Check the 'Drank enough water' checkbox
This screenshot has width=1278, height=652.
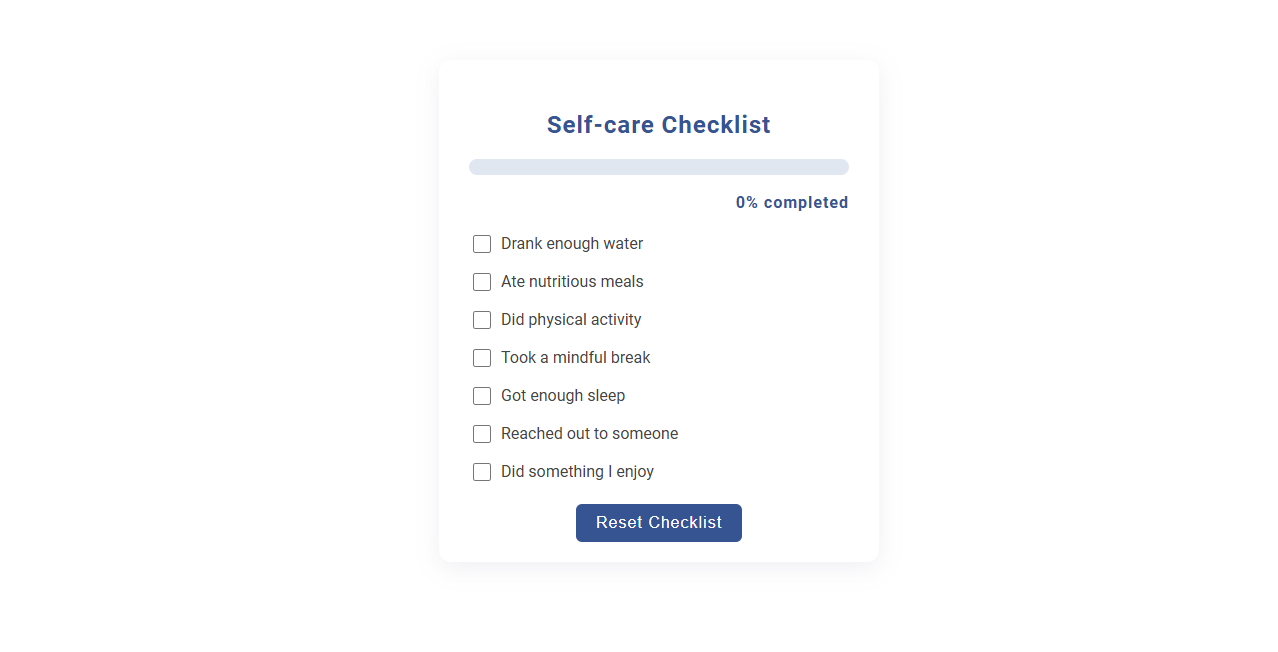(x=482, y=244)
